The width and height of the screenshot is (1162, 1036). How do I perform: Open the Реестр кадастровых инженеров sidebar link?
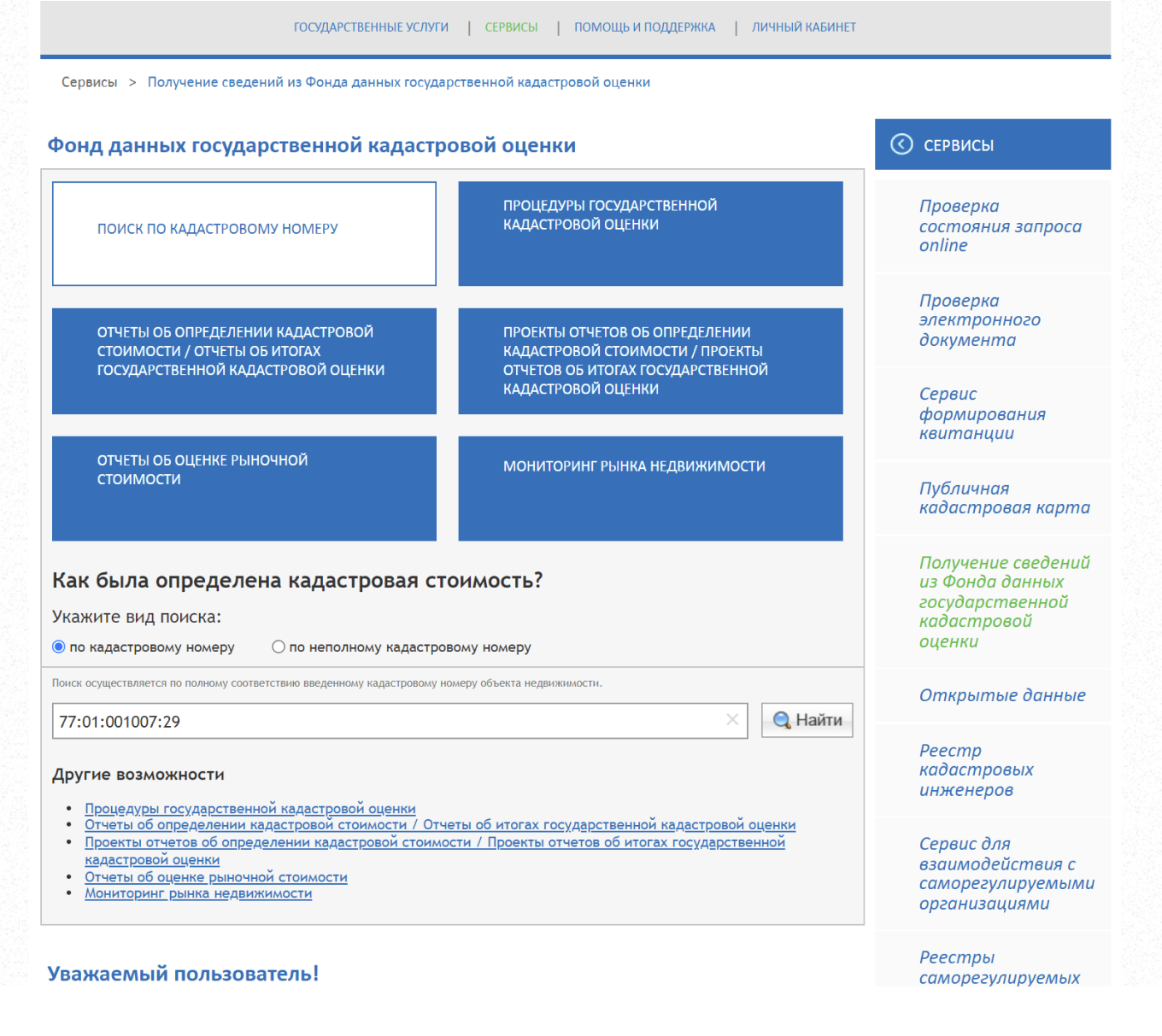pyautogui.click(x=976, y=770)
